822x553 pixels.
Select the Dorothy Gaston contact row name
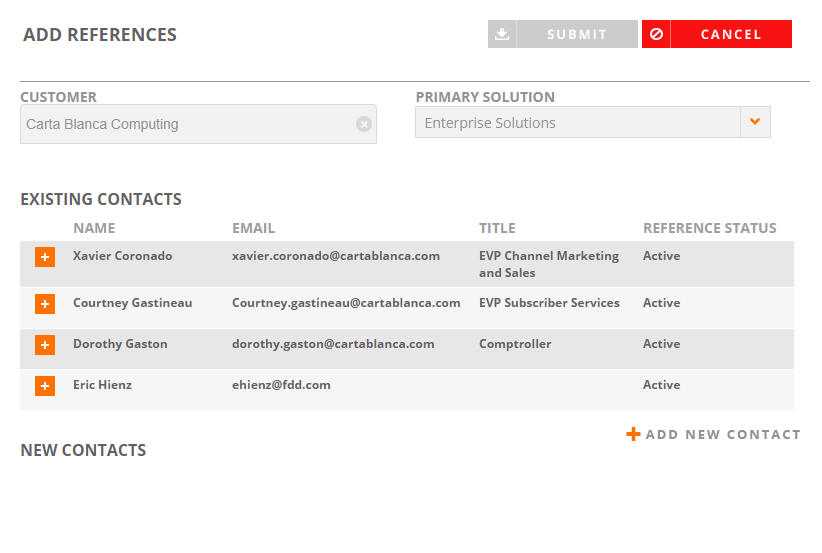click(x=121, y=344)
